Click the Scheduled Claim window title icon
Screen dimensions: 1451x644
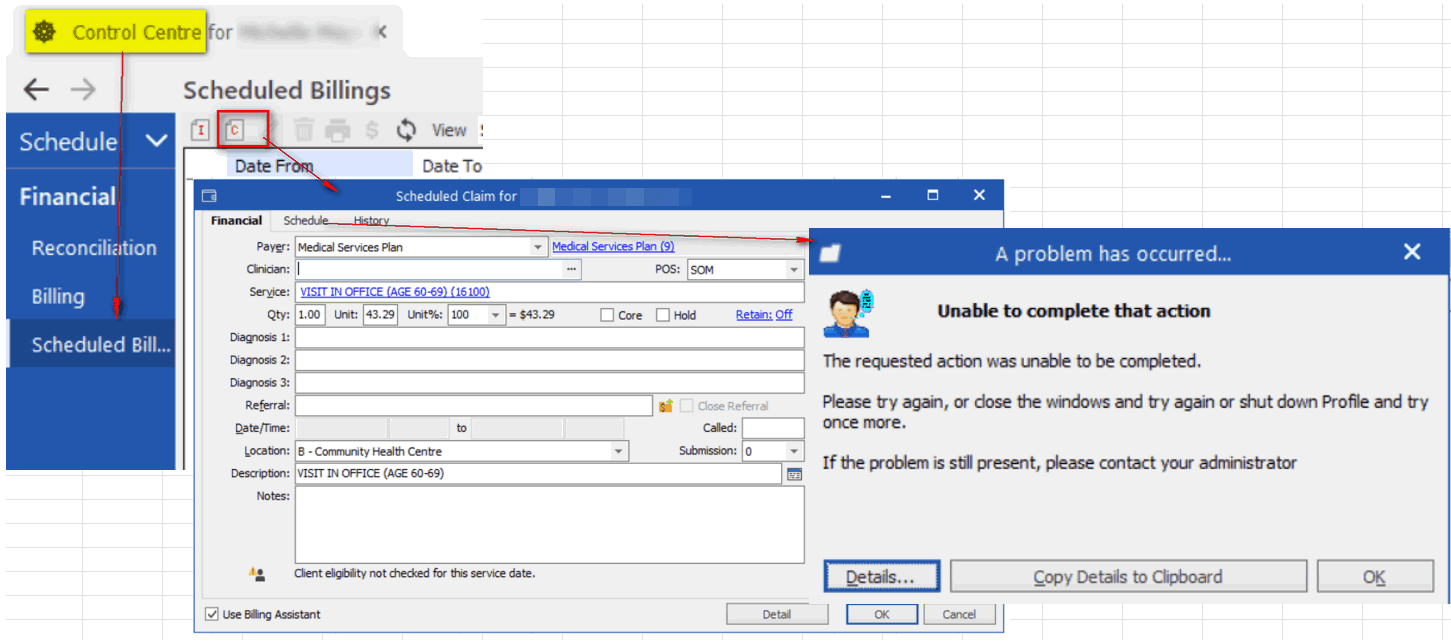point(209,196)
